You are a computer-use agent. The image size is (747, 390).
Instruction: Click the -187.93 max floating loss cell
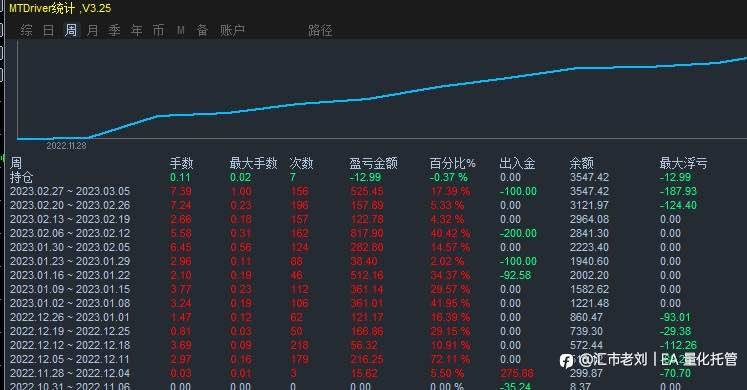coord(678,191)
